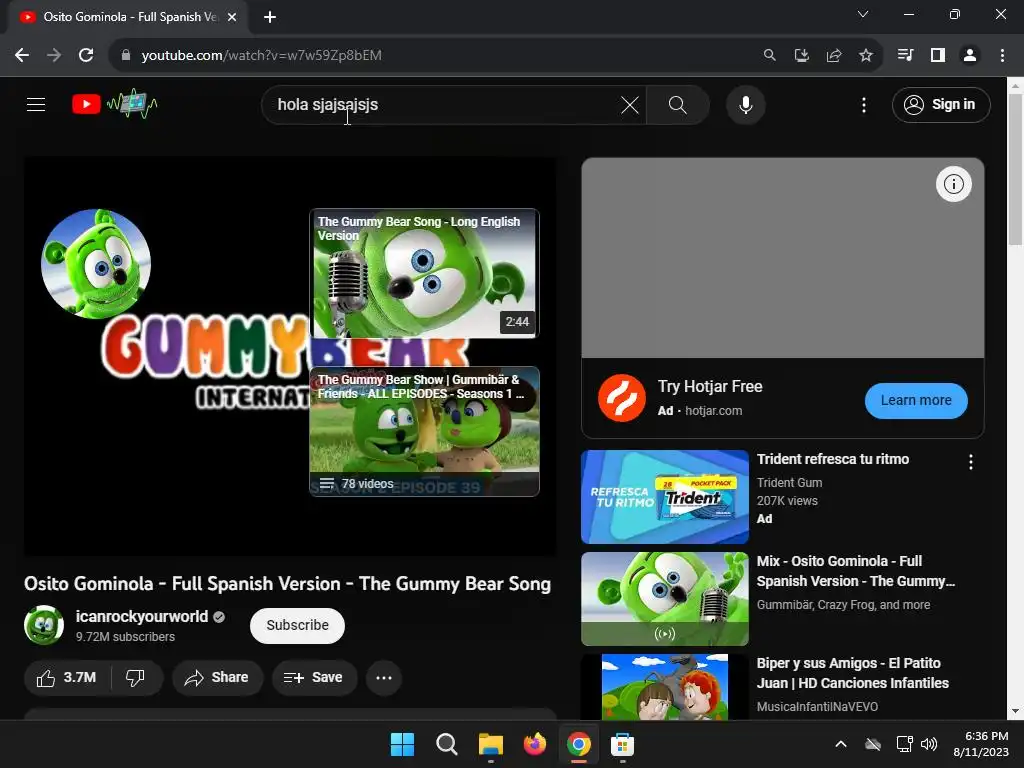
Task: Install app via address bar icon
Action: [x=801, y=56]
